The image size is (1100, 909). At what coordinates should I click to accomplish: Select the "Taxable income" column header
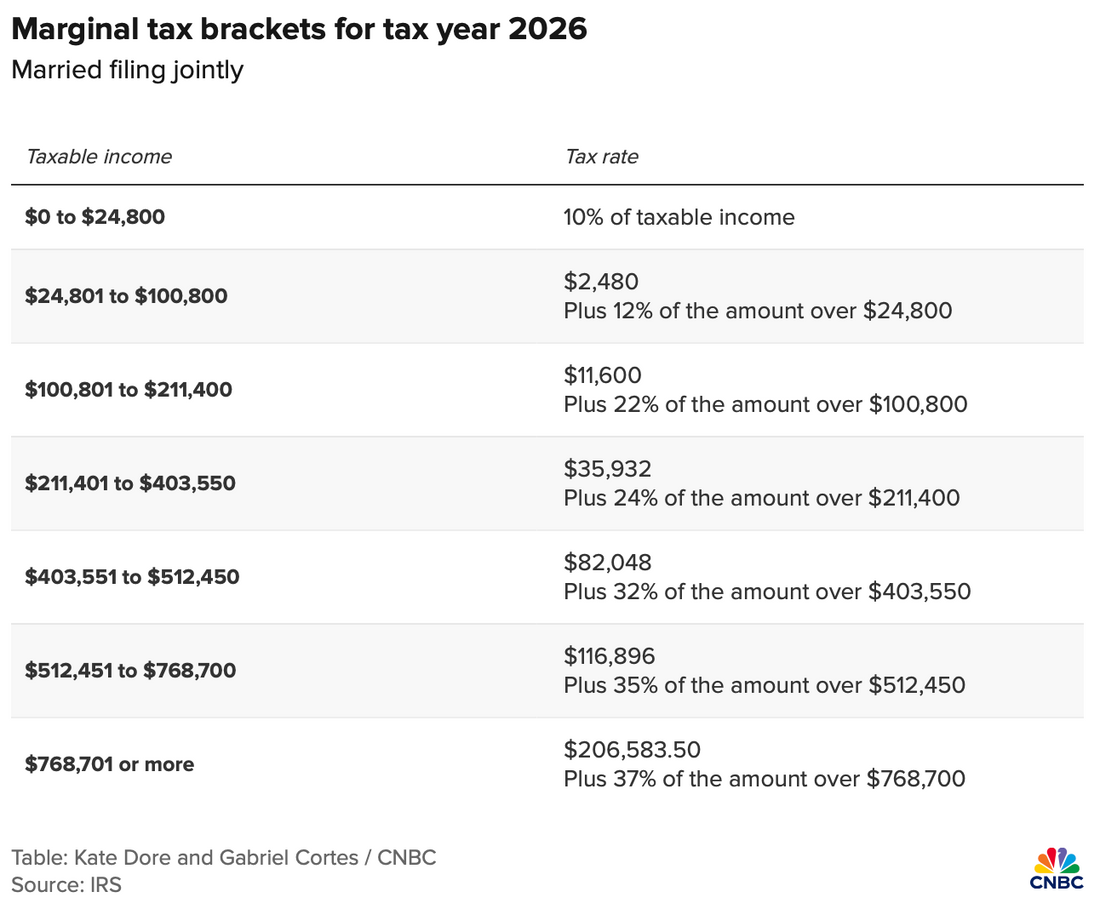click(x=99, y=156)
